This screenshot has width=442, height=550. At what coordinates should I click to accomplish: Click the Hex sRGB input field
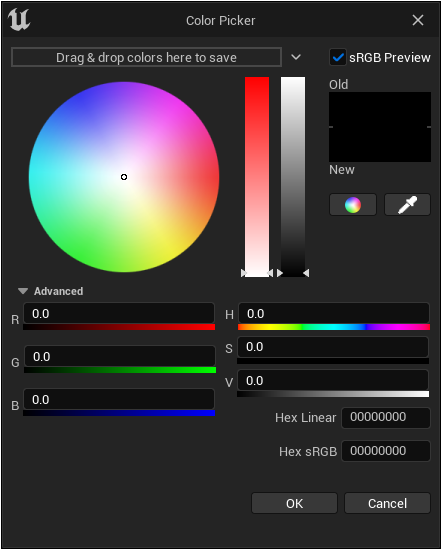click(386, 451)
